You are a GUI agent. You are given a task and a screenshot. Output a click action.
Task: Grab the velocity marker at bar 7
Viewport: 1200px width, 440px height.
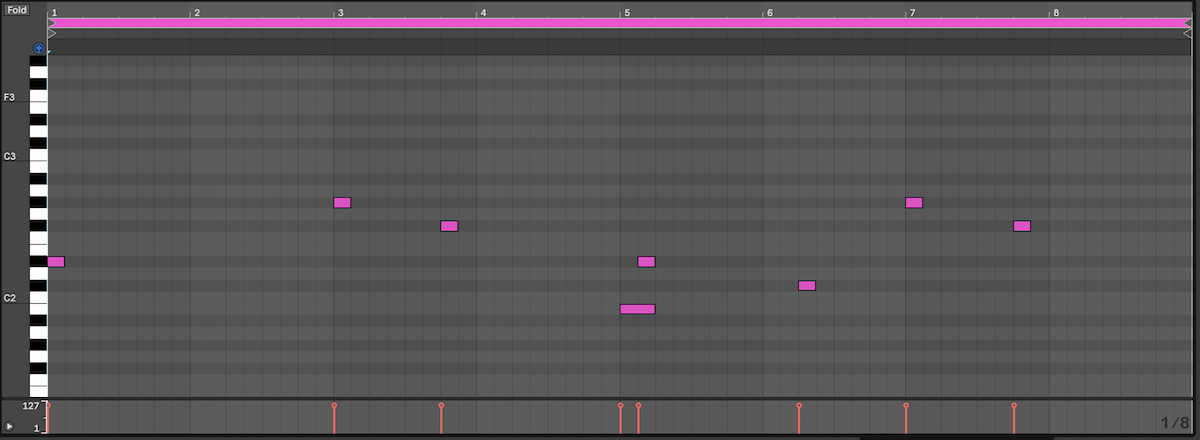tap(906, 406)
